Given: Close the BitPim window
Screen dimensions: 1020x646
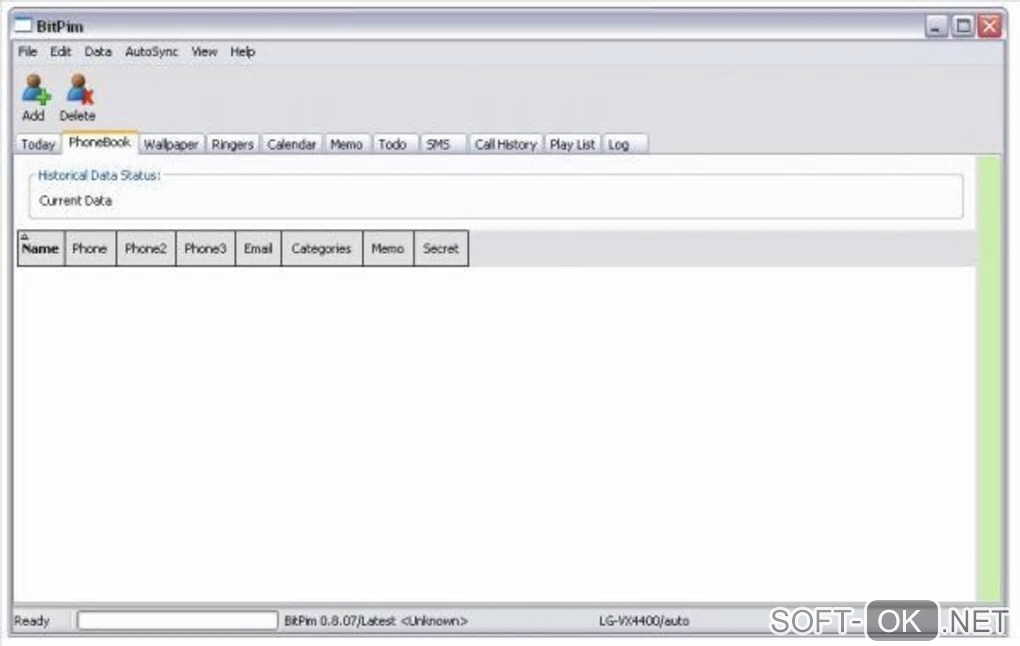Looking at the screenshot, I should tap(990, 26).
